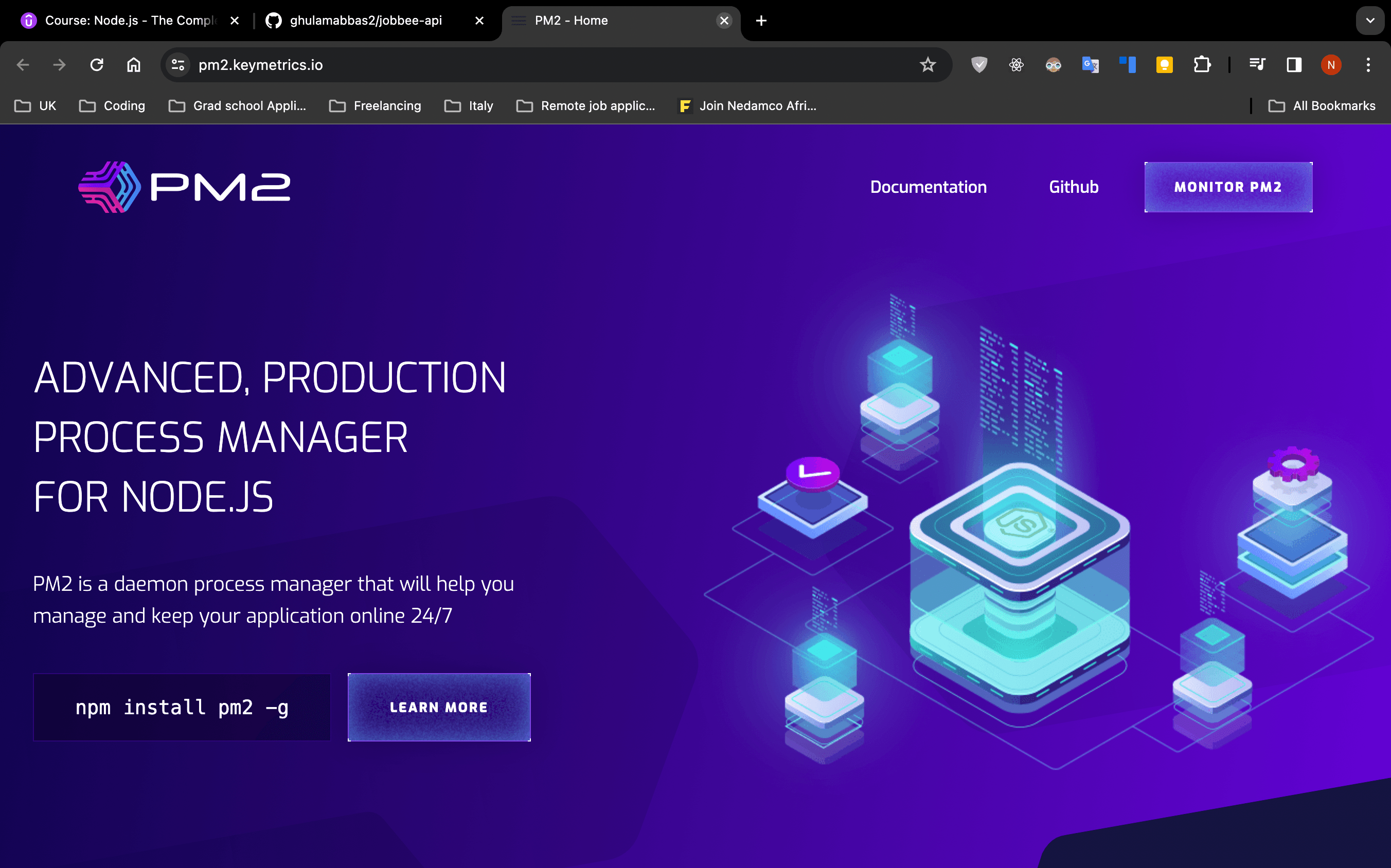Open the browser home page
Viewport: 1391px width, 868px height.
coord(133,65)
